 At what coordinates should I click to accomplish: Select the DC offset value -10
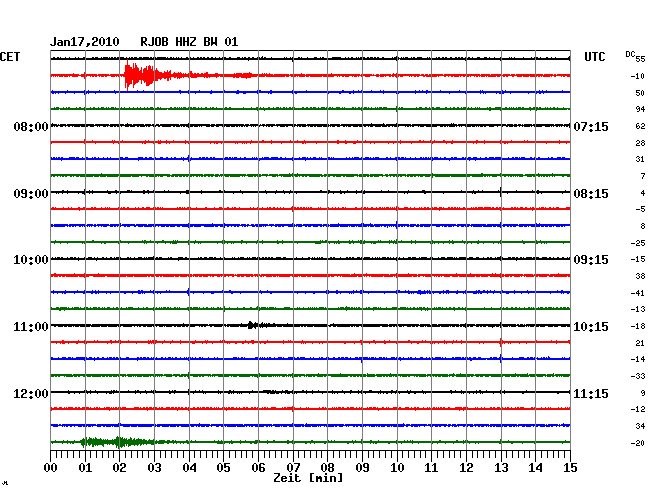click(638, 76)
